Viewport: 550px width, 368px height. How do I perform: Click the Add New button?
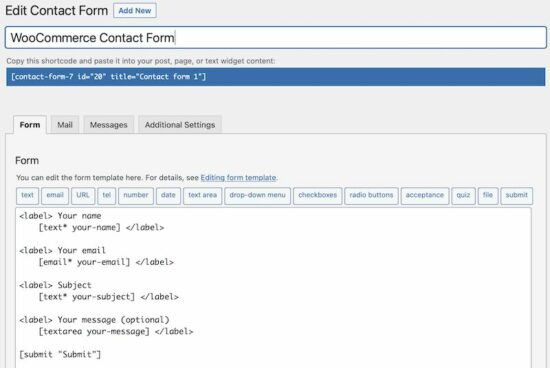pos(135,11)
